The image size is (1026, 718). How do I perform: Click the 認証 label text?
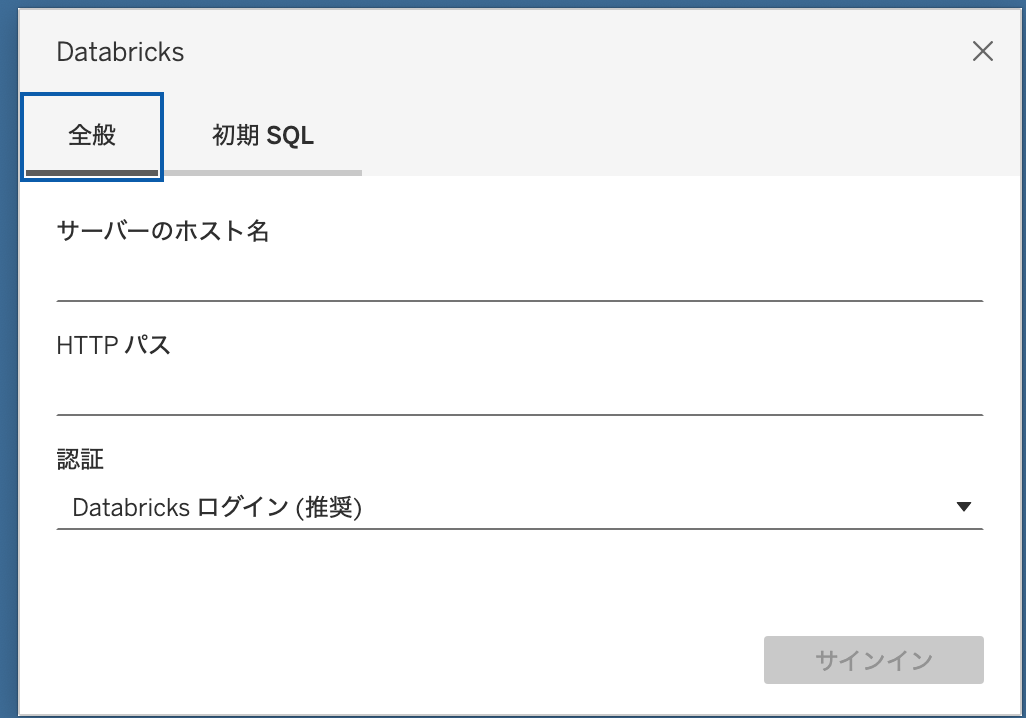coord(80,460)
